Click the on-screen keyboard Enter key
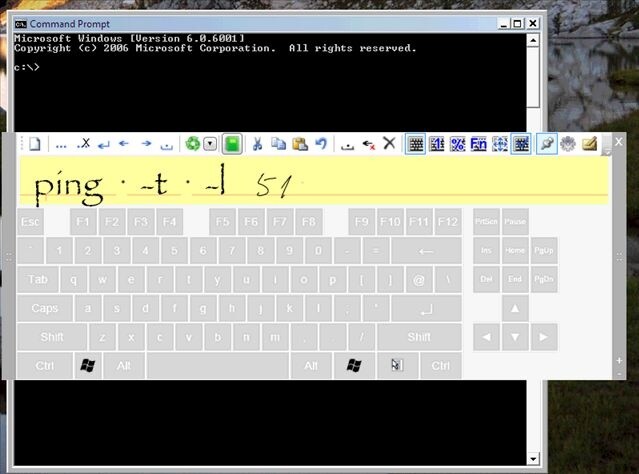The width and height of the screenshot is (639, 474). pyautogui.click(x=426, y=309)
